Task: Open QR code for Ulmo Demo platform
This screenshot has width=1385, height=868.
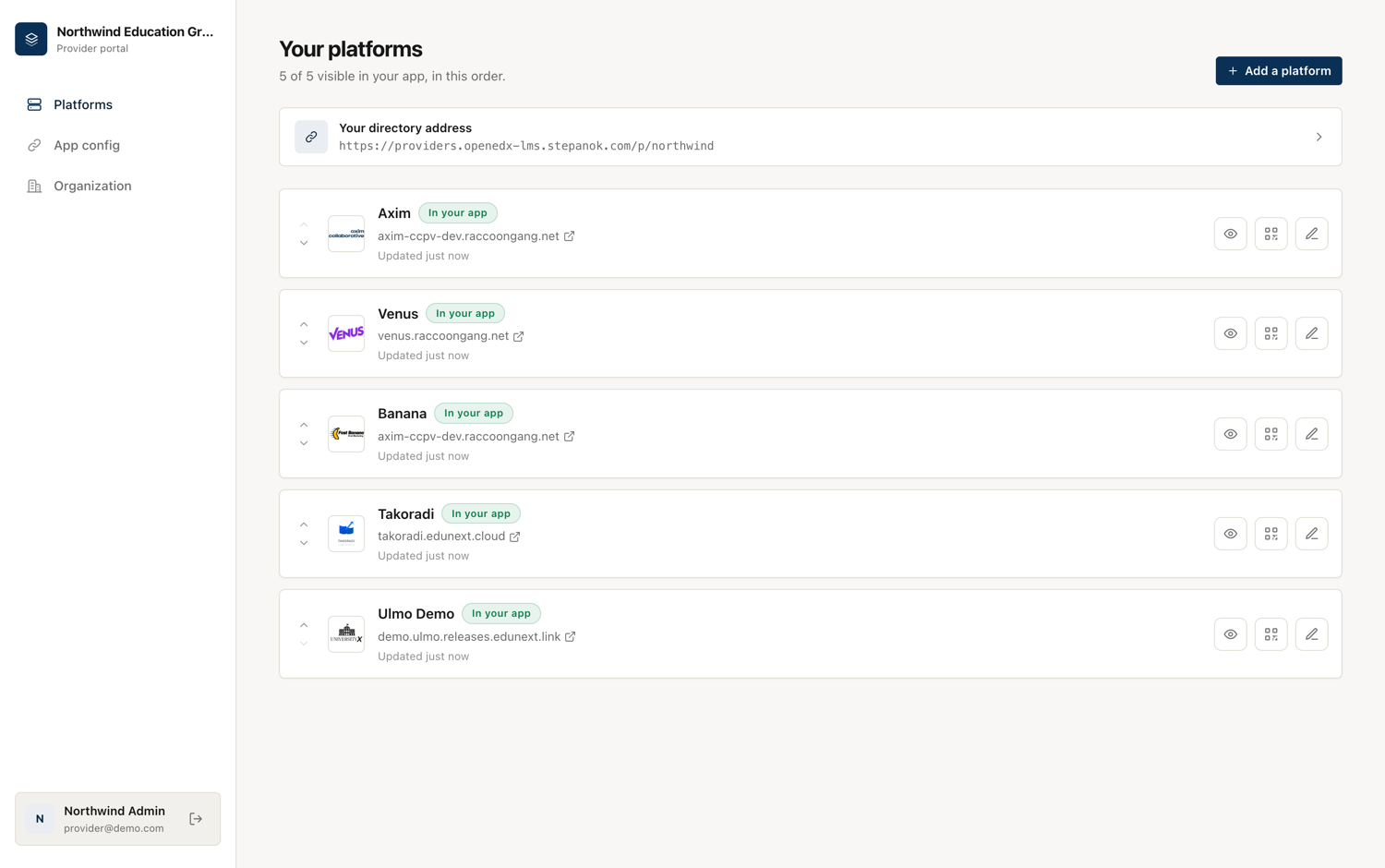Action: pos(1271,634)
